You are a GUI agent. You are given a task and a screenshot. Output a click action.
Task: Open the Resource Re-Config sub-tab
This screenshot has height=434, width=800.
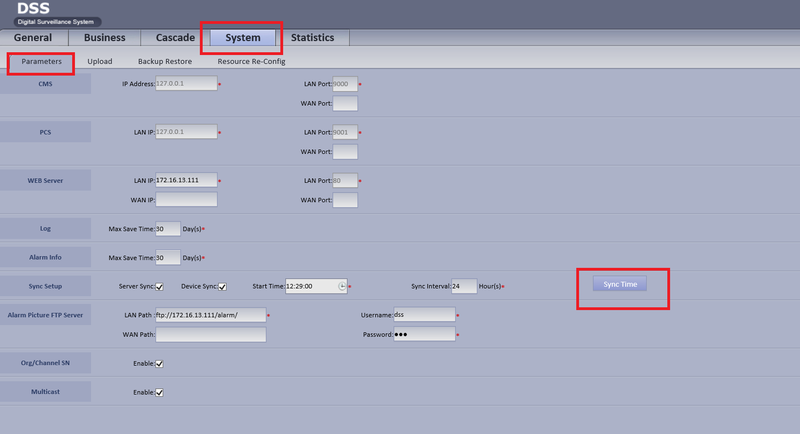click(252, 61)
